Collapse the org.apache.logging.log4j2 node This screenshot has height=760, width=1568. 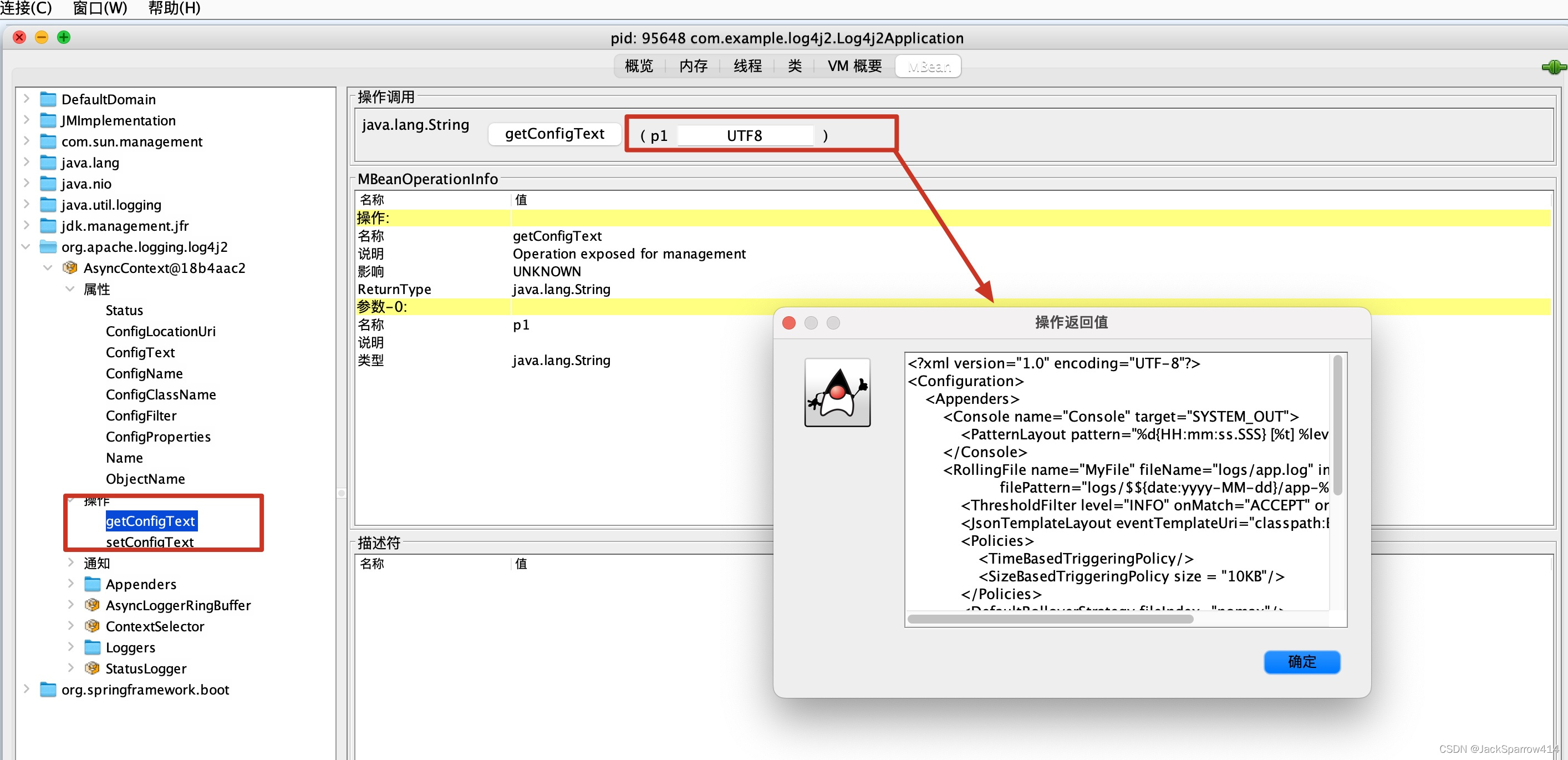[26, 247]
